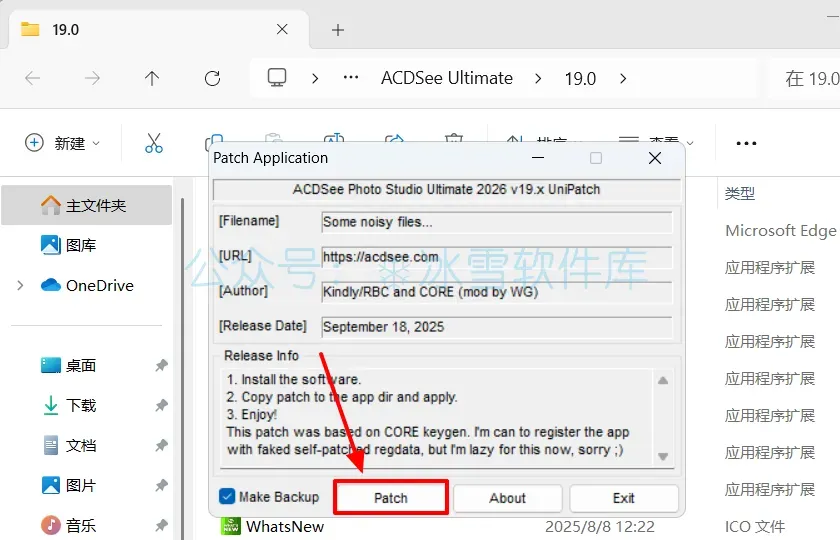Open the Explorer toolbar more options
The width and height of the screenshot is (840, 540).
(x=746, y=143)
